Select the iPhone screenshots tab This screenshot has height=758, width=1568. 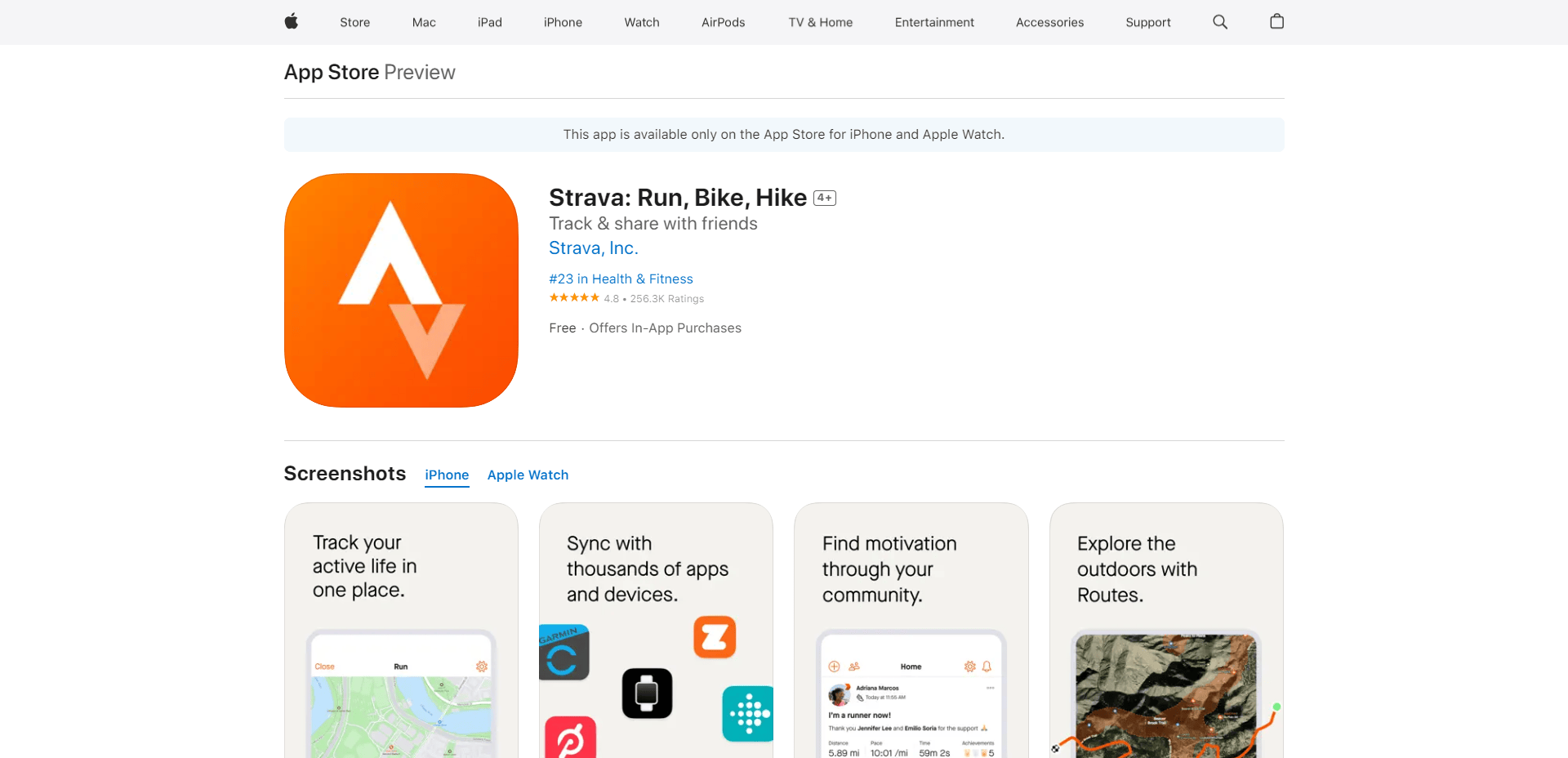[447, 475]
